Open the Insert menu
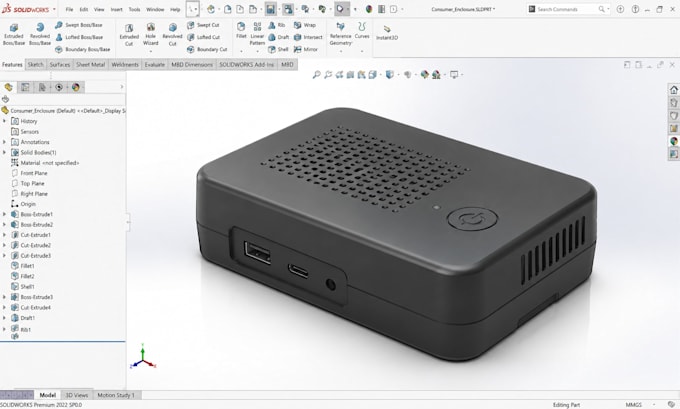 point(116,9)
